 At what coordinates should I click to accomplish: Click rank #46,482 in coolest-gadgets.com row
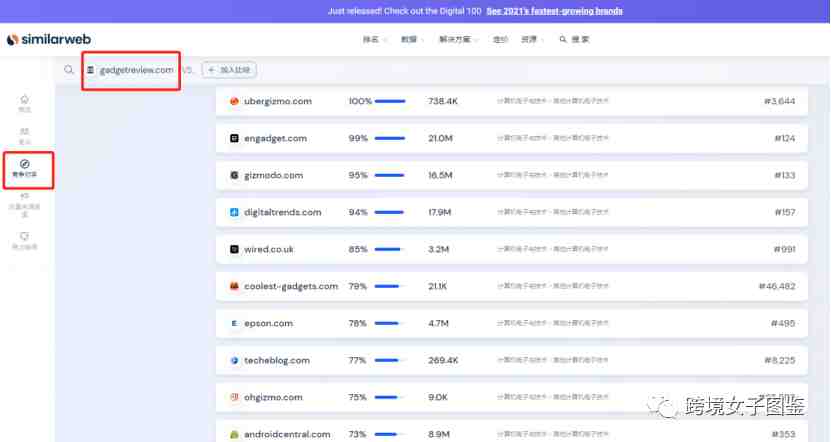click(777, 286)
